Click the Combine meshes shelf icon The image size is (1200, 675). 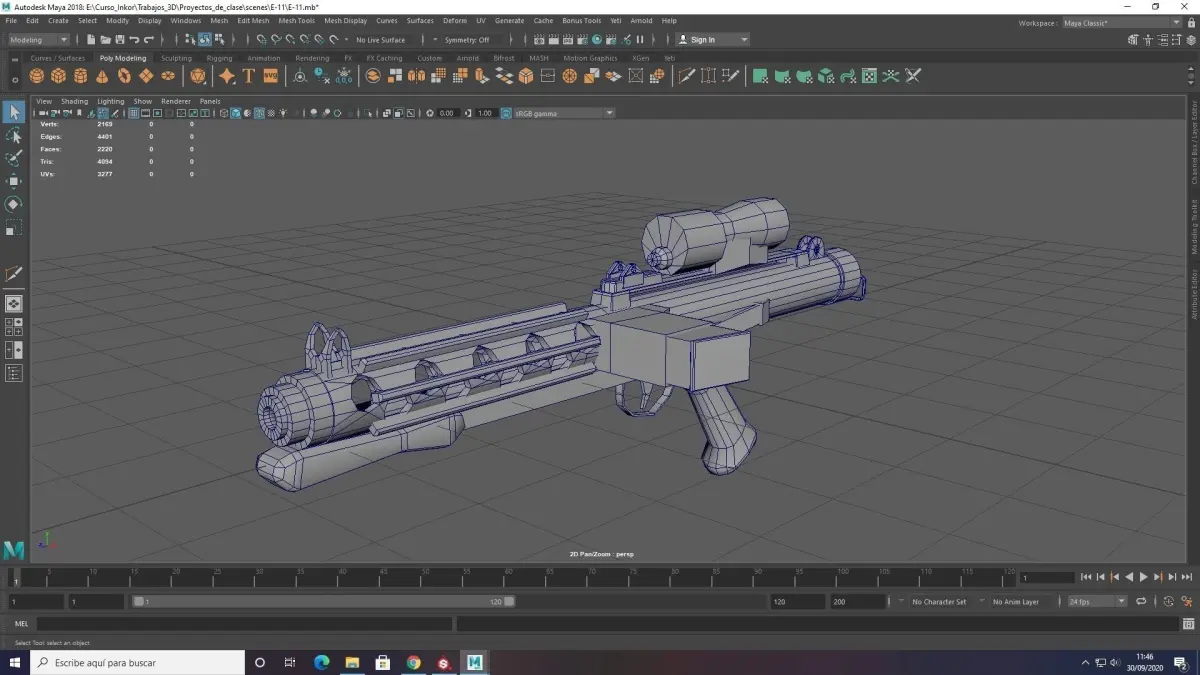point(373,76)
